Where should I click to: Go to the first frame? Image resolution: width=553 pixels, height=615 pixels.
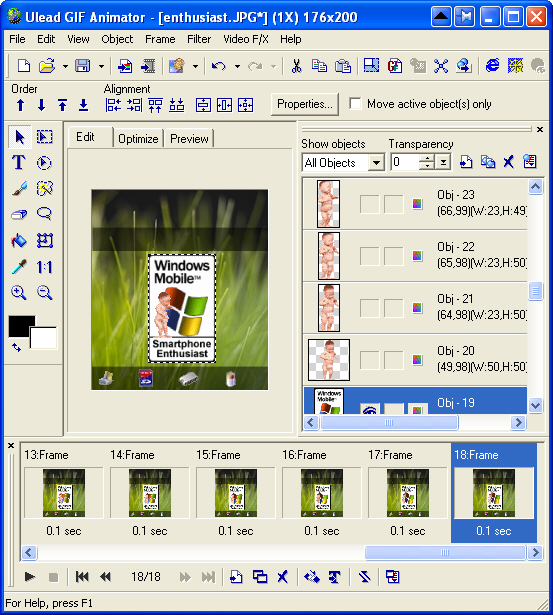click(82, 577)
